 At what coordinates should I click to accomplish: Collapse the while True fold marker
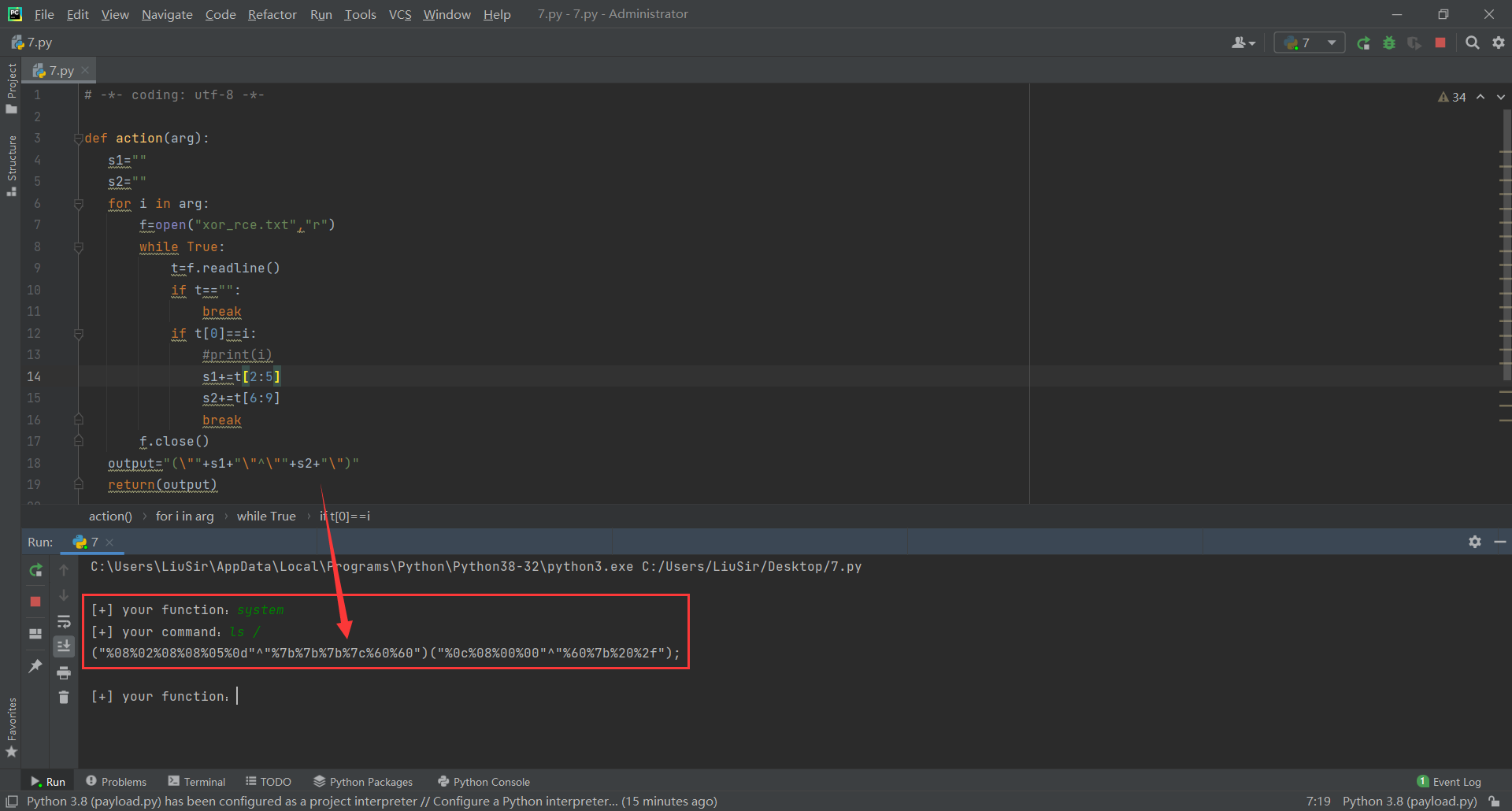[x=78, y=247]
